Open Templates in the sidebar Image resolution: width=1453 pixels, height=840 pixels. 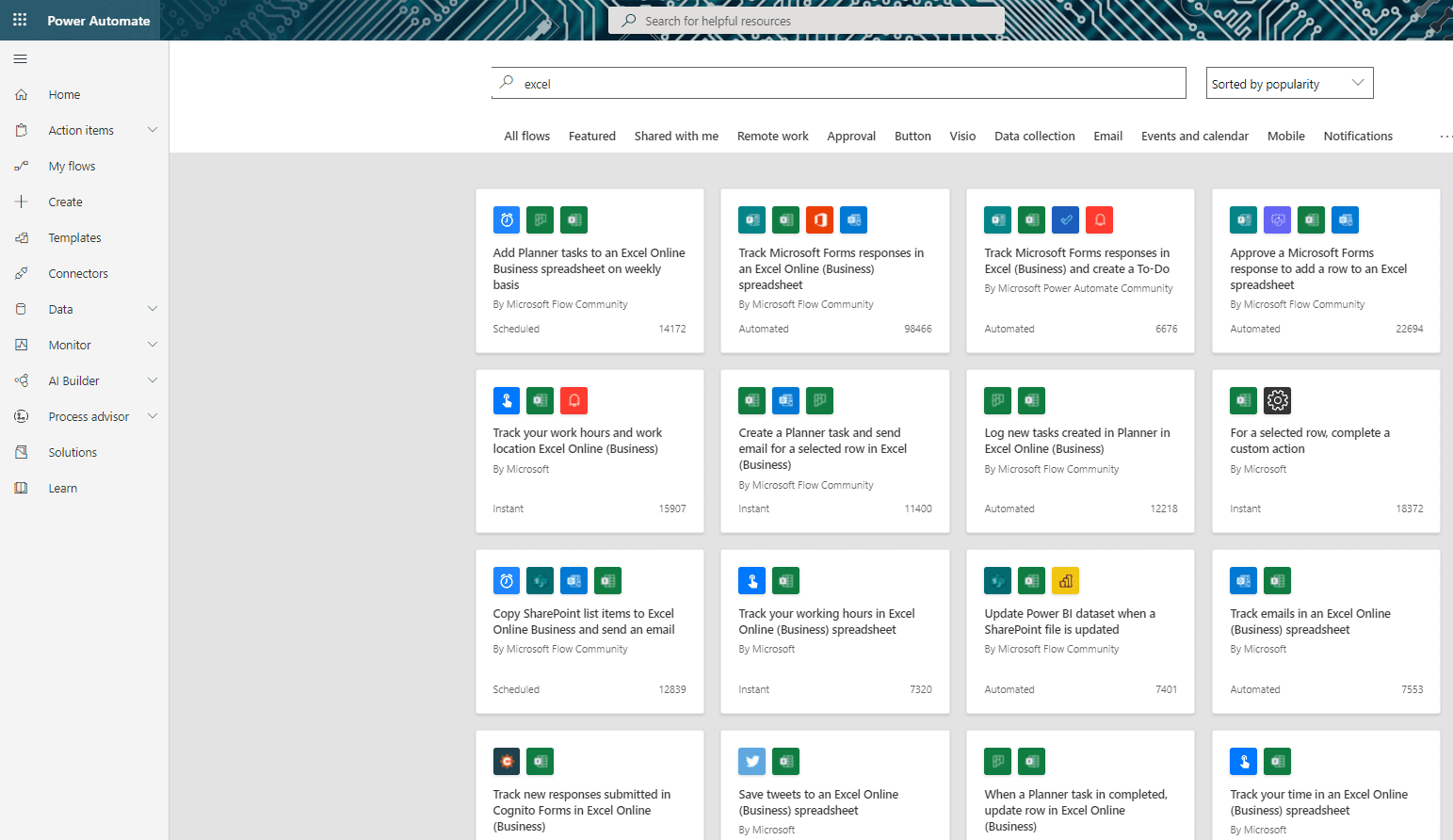point(75,238)
